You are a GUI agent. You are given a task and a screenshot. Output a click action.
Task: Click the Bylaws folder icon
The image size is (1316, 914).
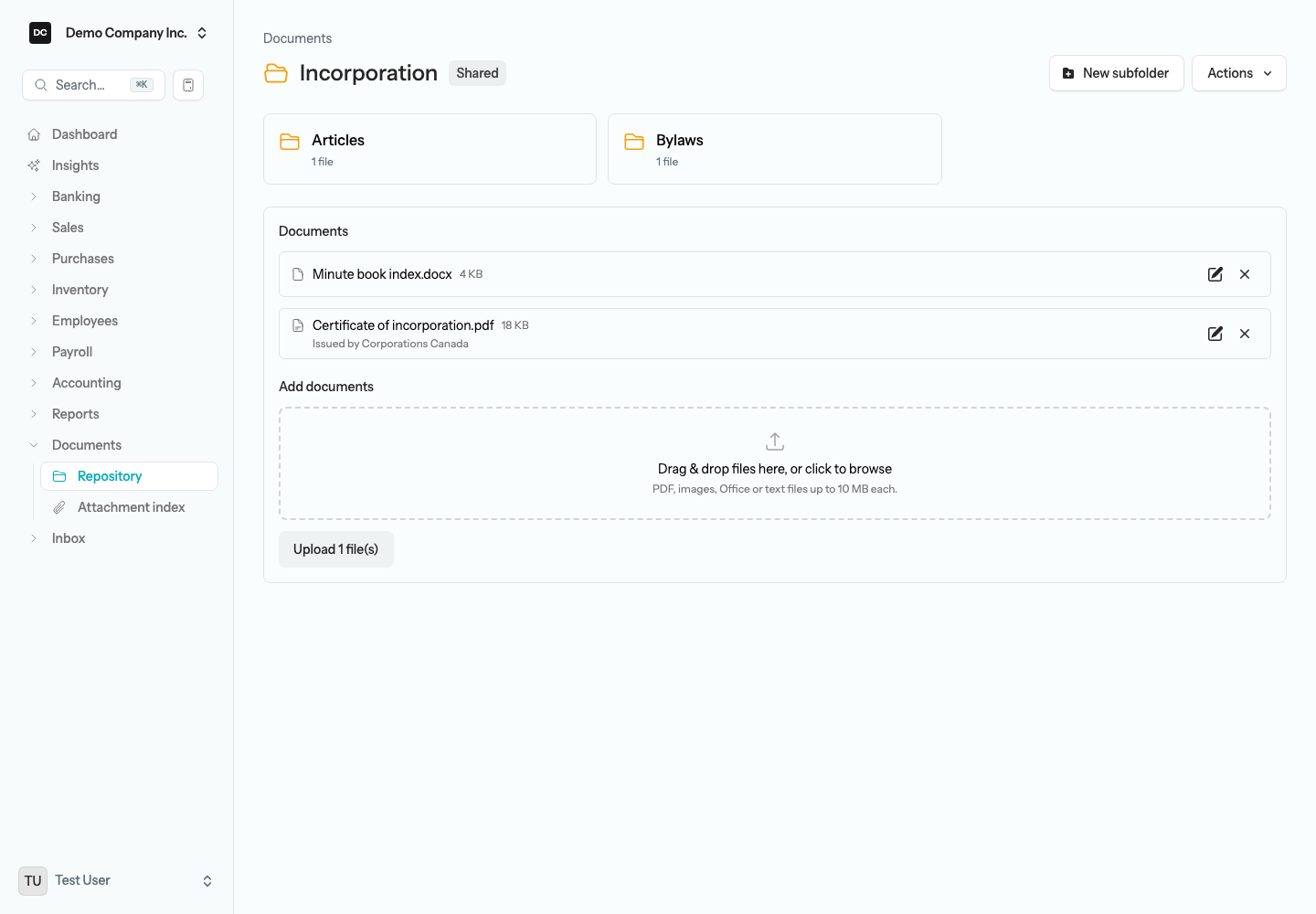tap(634, 142)
